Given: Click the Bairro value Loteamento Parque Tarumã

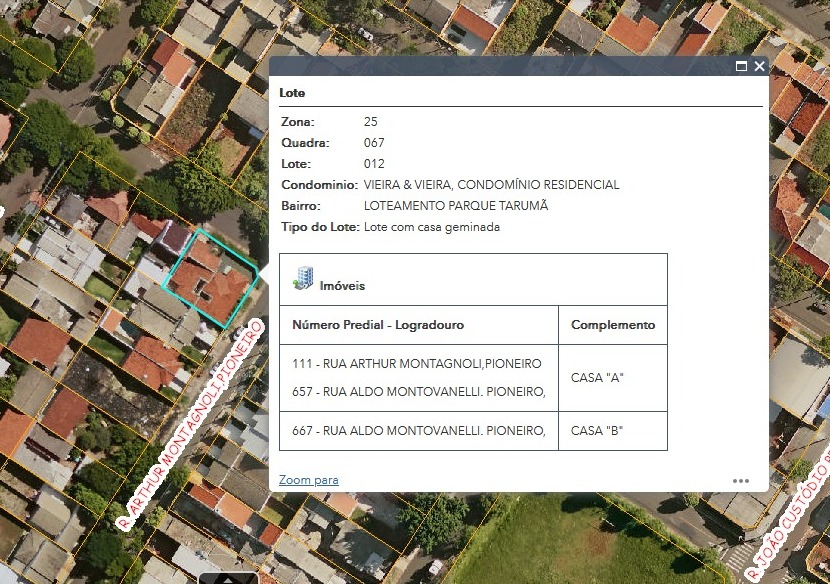Looking at the screenshot, I should tap(456, 206).
